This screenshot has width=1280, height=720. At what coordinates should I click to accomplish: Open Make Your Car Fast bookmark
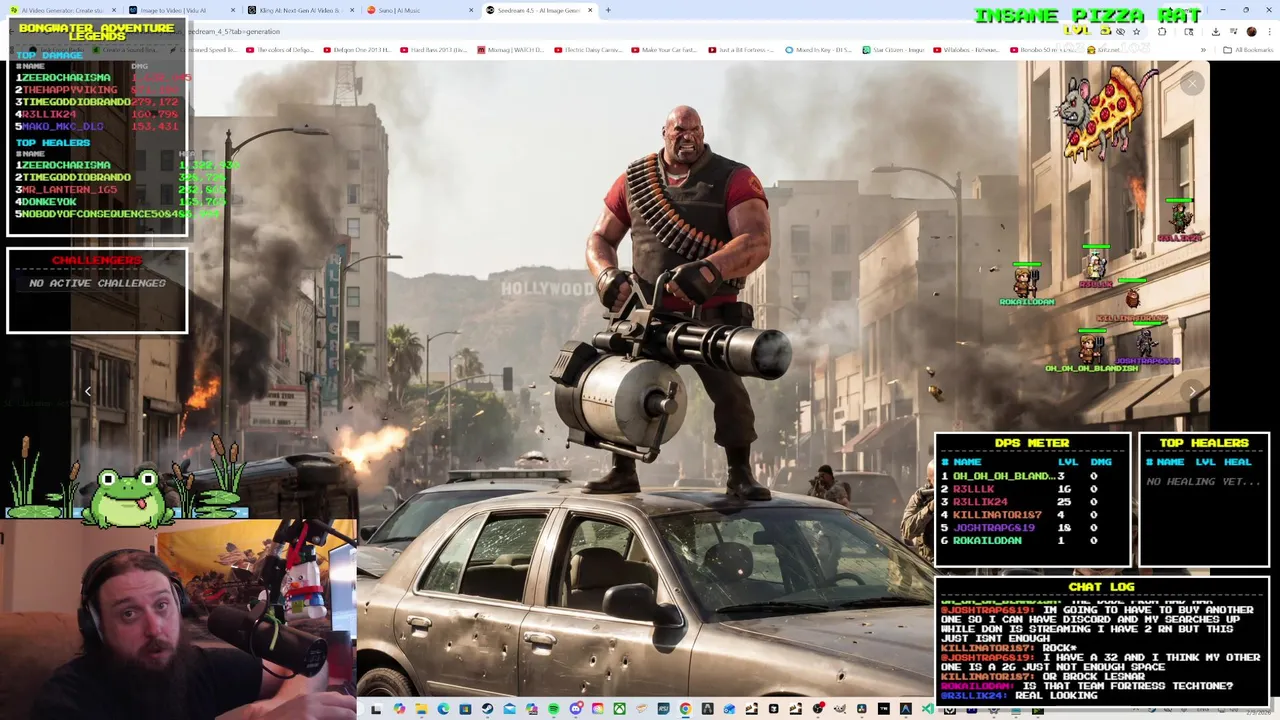point(666,50)
